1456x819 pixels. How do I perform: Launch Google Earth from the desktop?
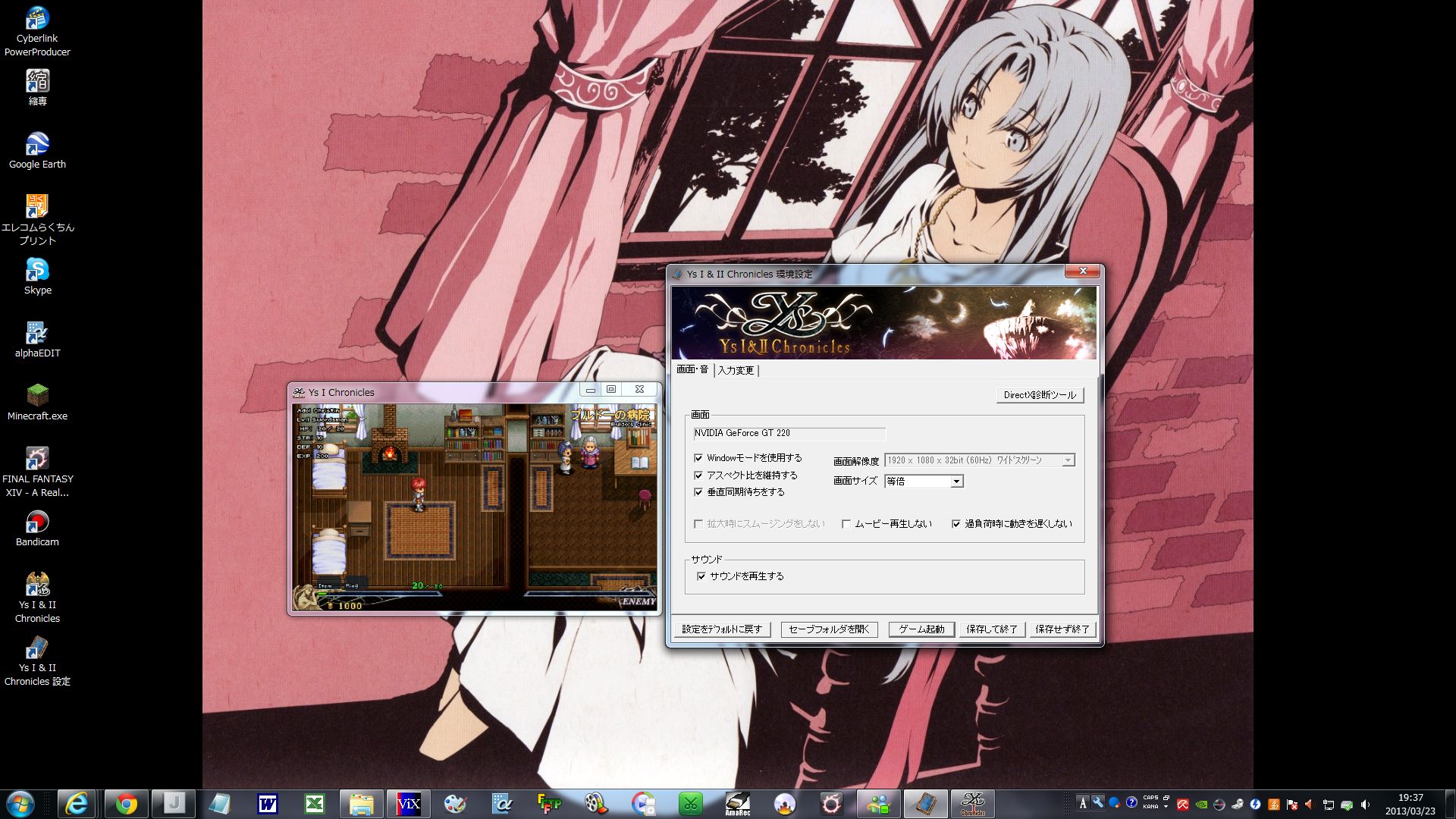tap(37, 151)
